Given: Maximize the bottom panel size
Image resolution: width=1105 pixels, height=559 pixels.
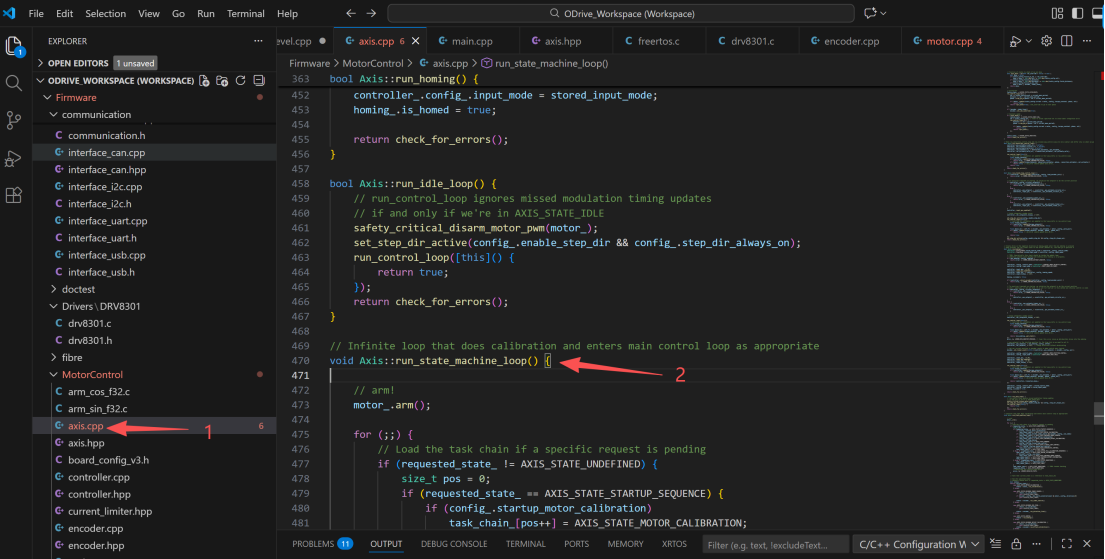Looking at the screenshot, I should click(x=1067, y=543).
